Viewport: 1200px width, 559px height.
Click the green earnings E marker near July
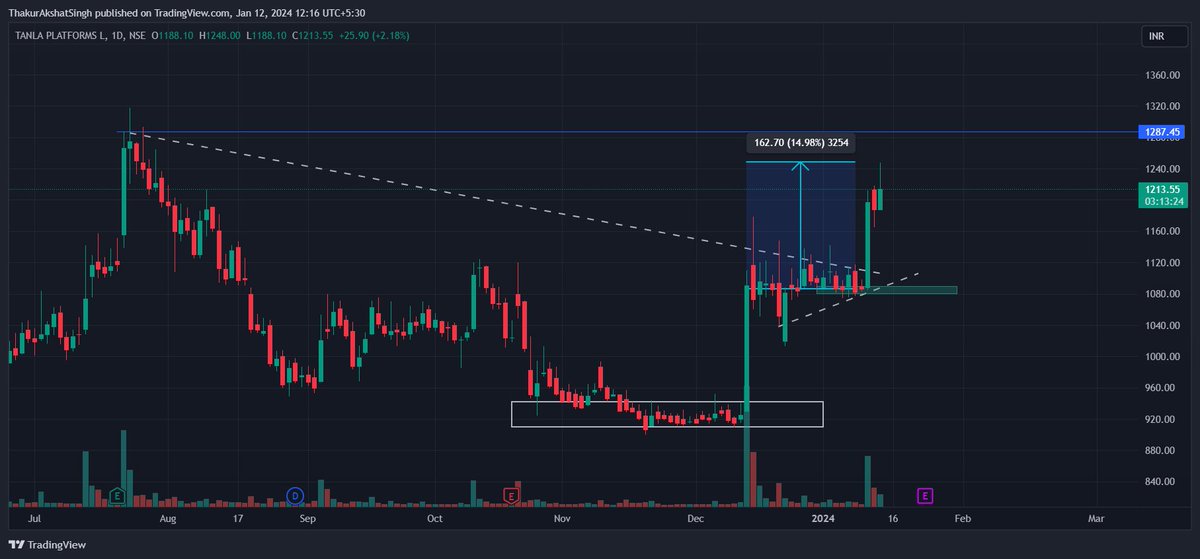[118, 495]
